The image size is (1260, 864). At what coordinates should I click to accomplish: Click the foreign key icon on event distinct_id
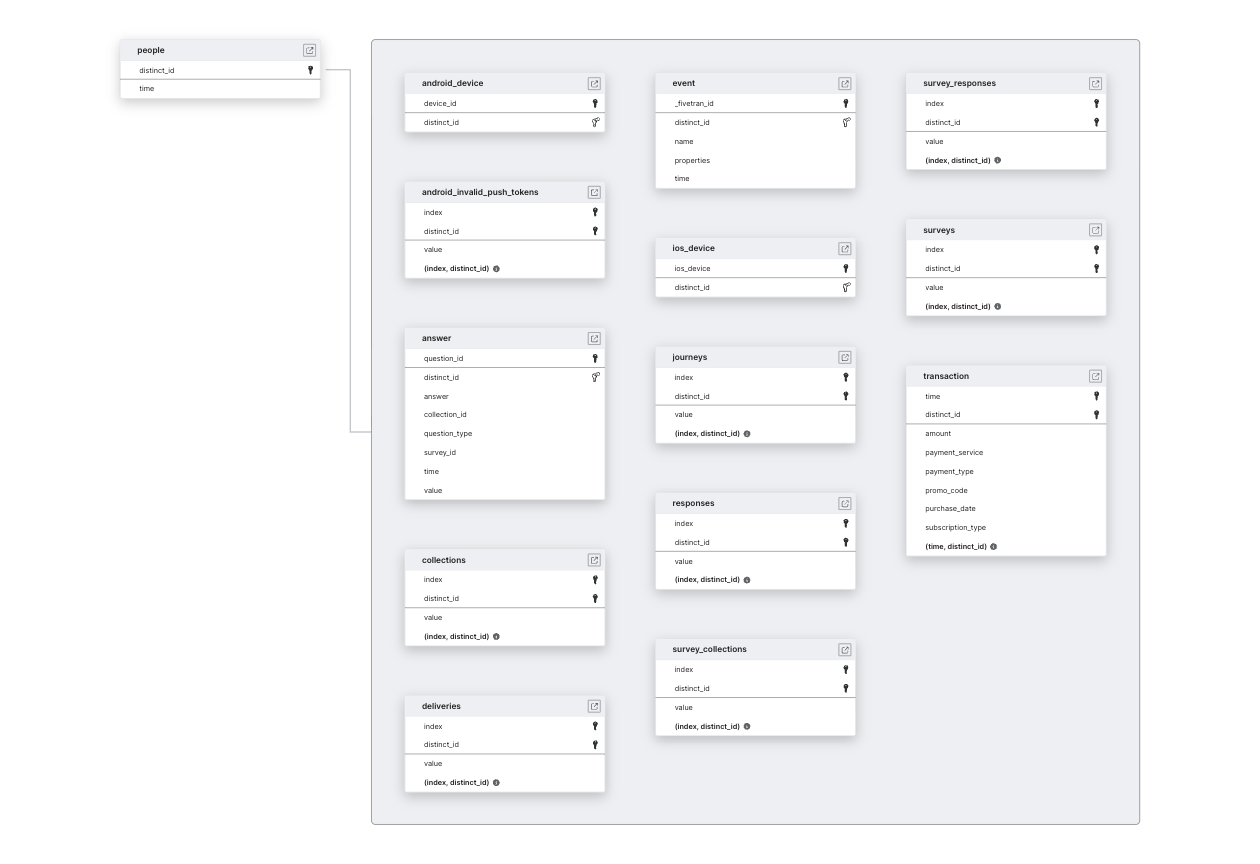pos(845,122)
